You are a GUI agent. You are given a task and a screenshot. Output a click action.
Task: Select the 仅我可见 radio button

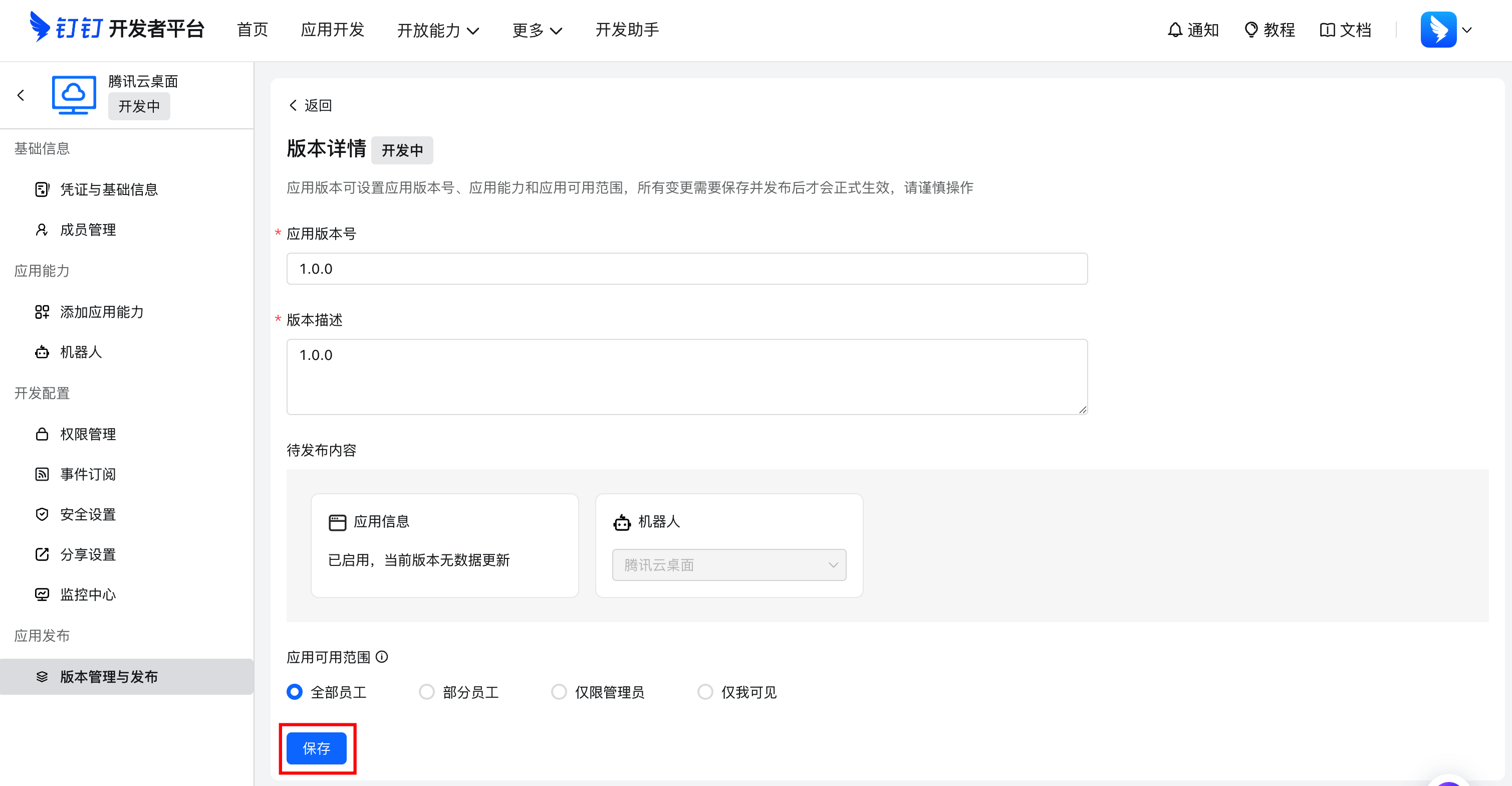[x=705, y=692]
